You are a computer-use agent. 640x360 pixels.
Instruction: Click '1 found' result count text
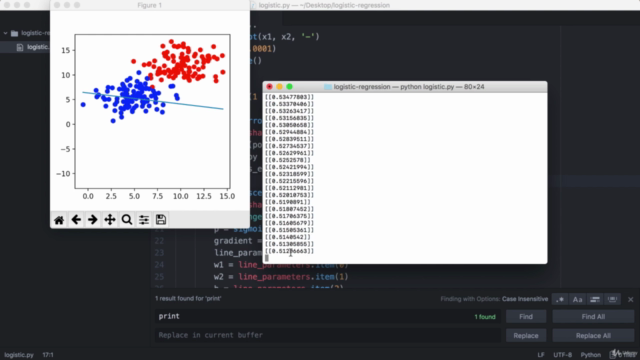click(x=485, y=317)
